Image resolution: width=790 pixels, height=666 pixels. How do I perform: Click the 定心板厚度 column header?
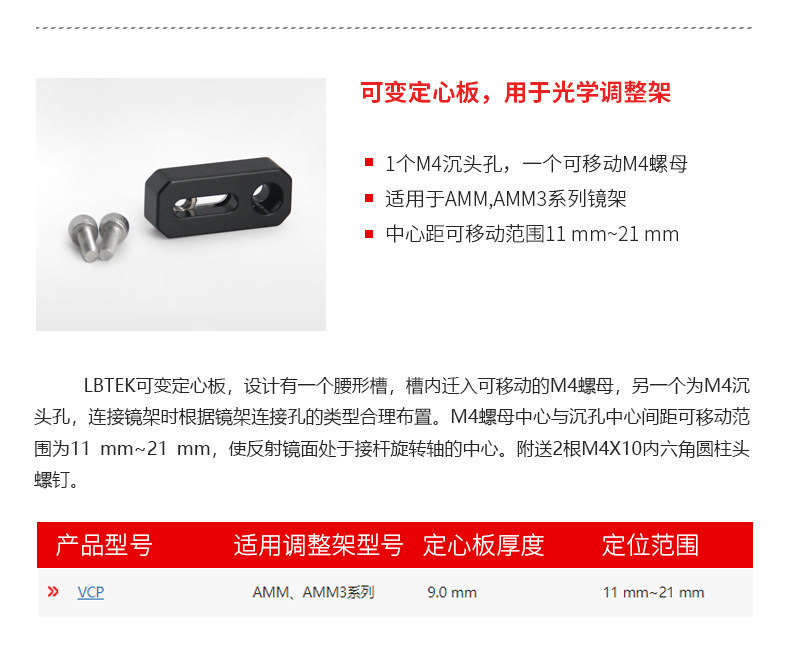point(484,545)
